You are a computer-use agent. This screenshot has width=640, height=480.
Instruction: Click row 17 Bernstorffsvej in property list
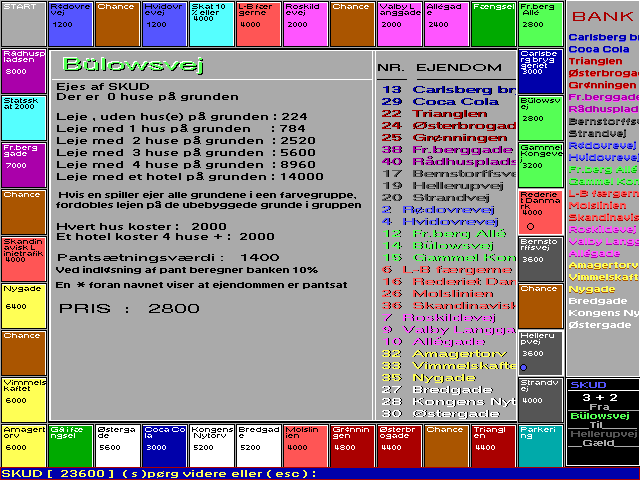click(448, 173)
